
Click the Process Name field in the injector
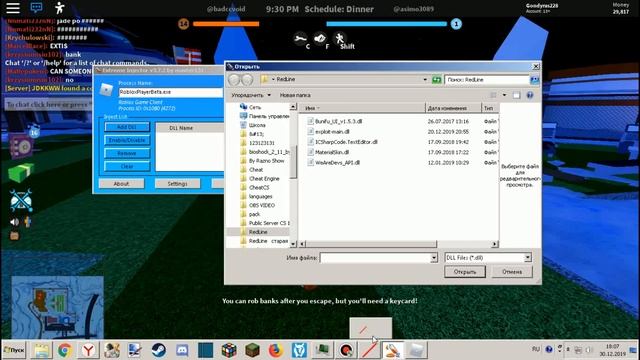click(171, 92)
